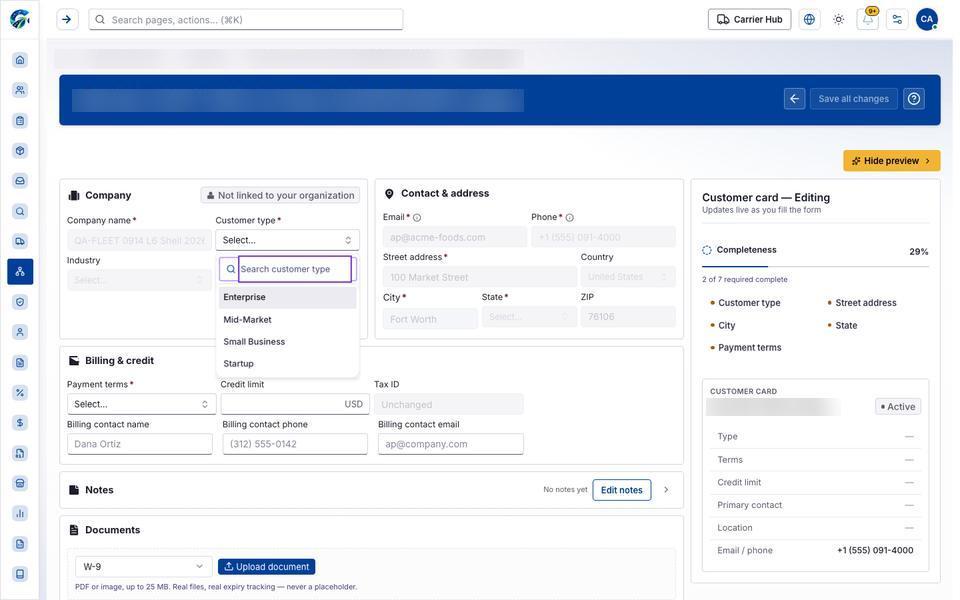Screen dimensions: 960x600
Task: Expand the sidebar with the arrow button
Action: coord(67,20)
